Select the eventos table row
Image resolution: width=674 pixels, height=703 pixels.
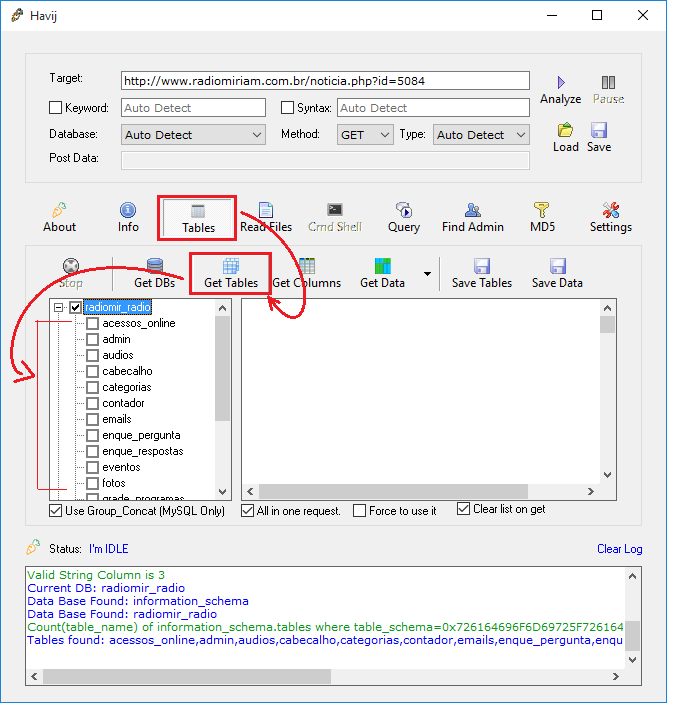121,467
